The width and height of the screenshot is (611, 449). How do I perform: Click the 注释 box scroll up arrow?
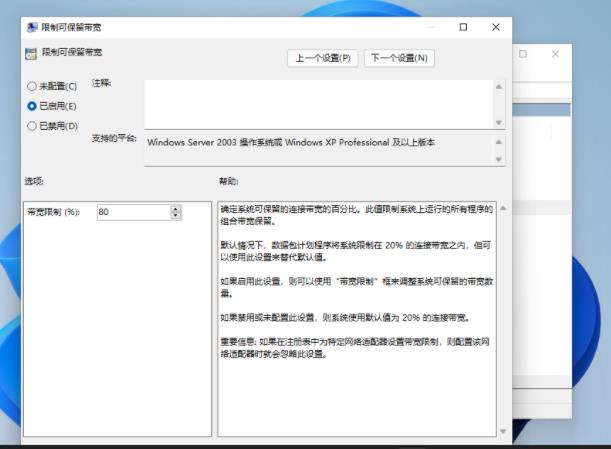click(500, 86)
